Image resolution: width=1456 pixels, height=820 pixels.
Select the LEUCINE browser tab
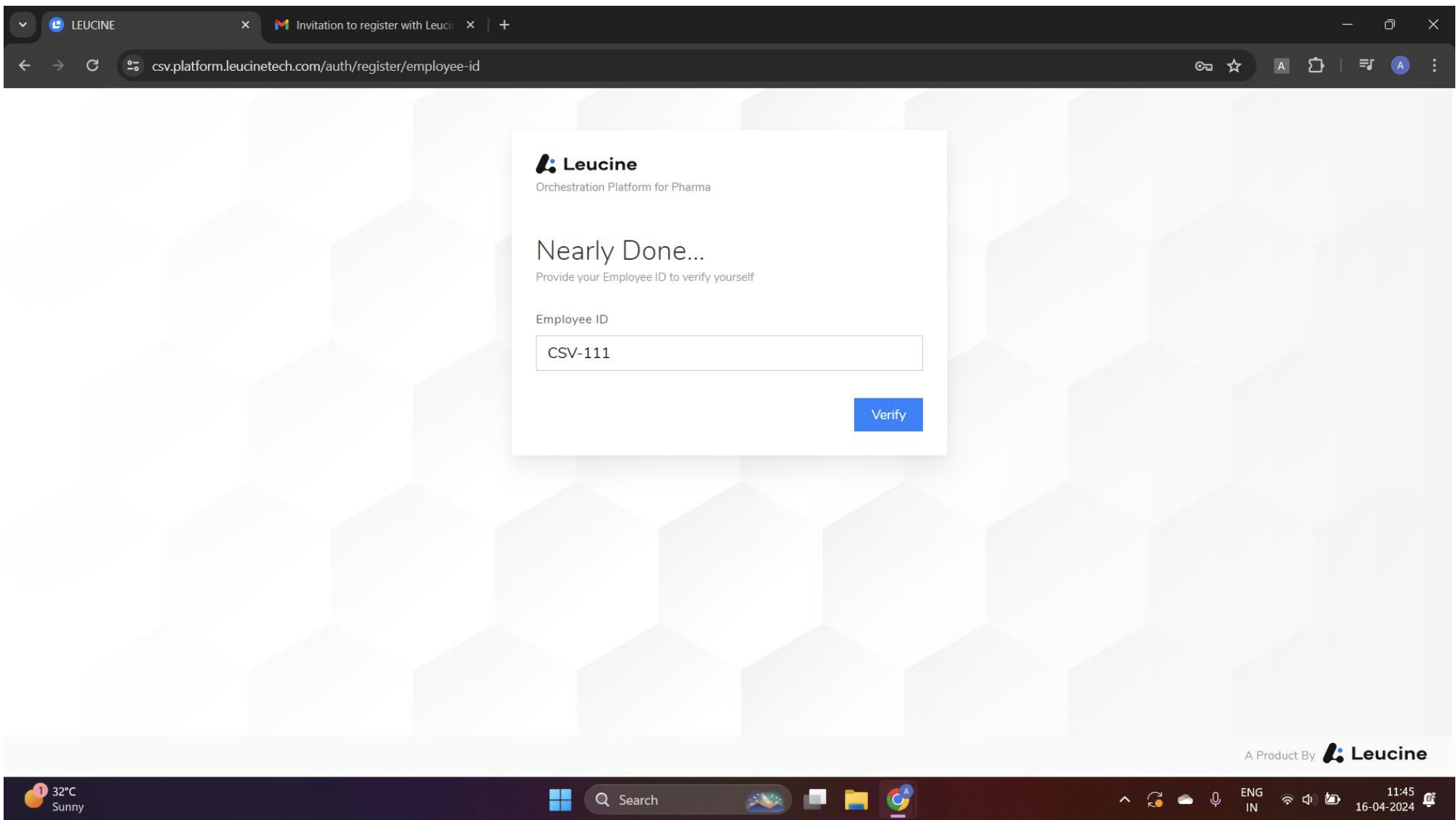pyautogui.click(x=144, y=25)
